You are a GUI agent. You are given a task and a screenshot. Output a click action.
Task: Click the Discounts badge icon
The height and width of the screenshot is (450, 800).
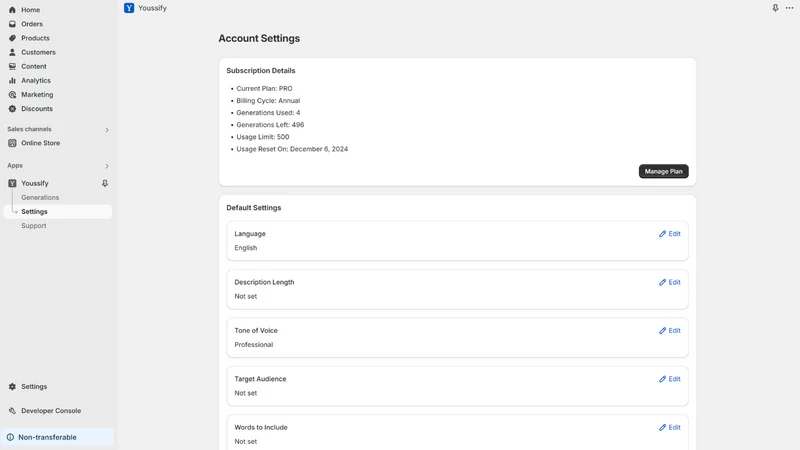coord(12,109)
